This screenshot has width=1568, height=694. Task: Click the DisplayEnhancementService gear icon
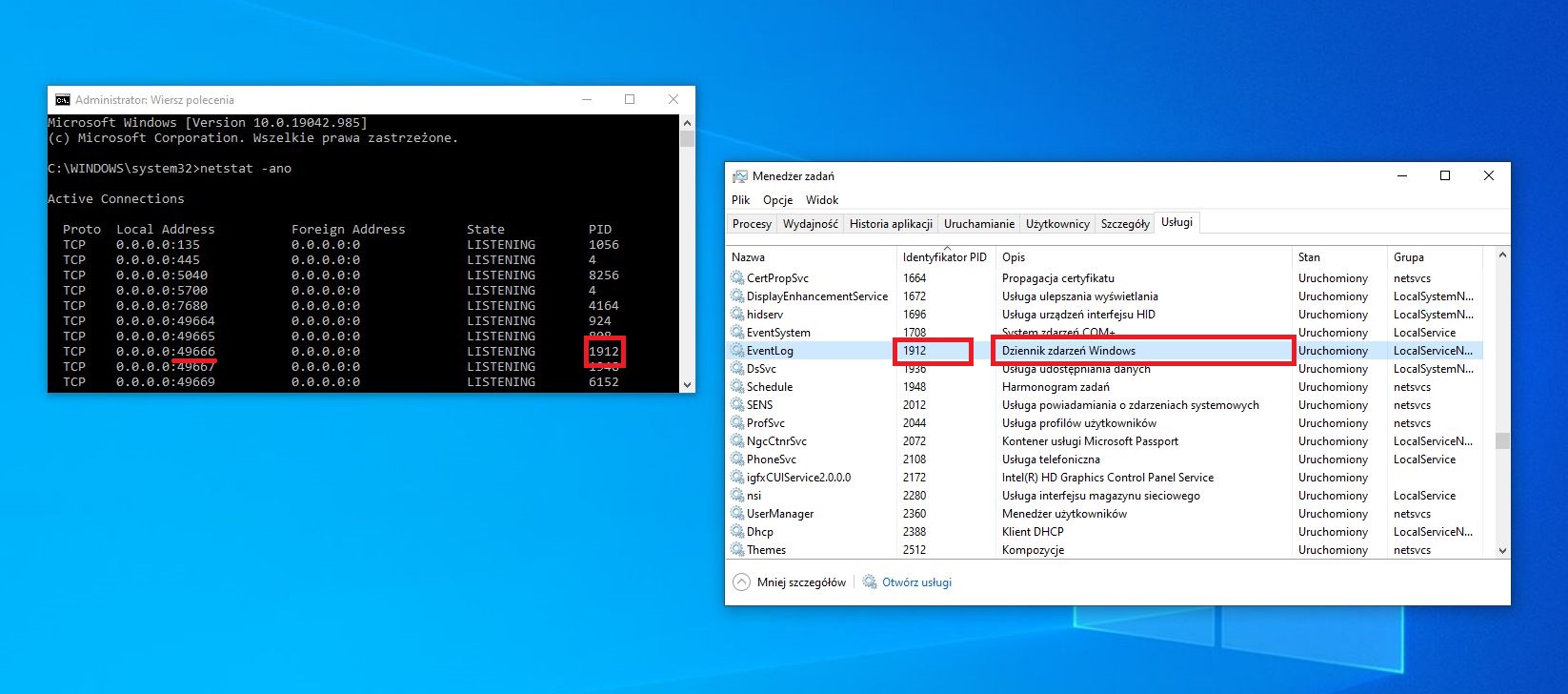pyautogui.click(x=737, y=296)
